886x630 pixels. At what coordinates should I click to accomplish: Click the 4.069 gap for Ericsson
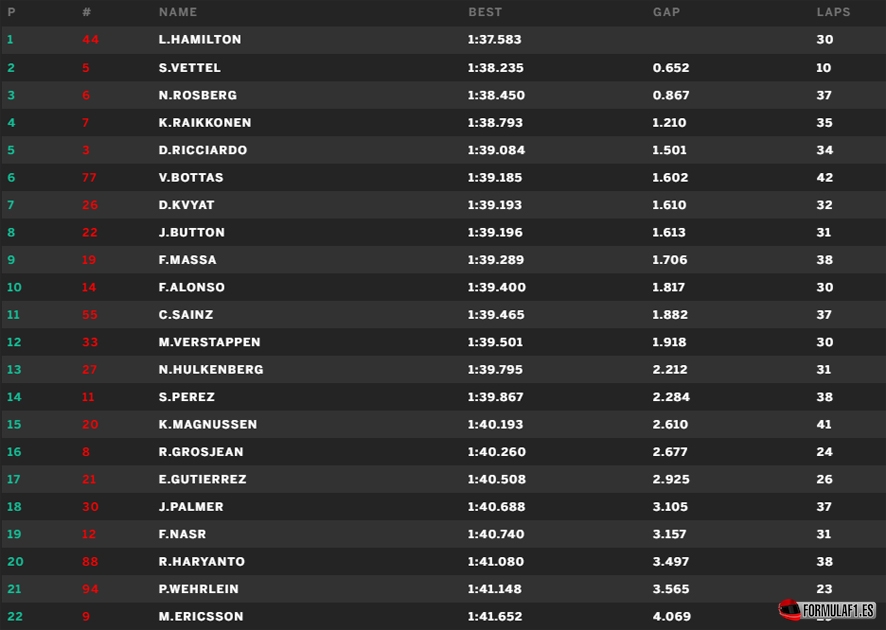670,617
